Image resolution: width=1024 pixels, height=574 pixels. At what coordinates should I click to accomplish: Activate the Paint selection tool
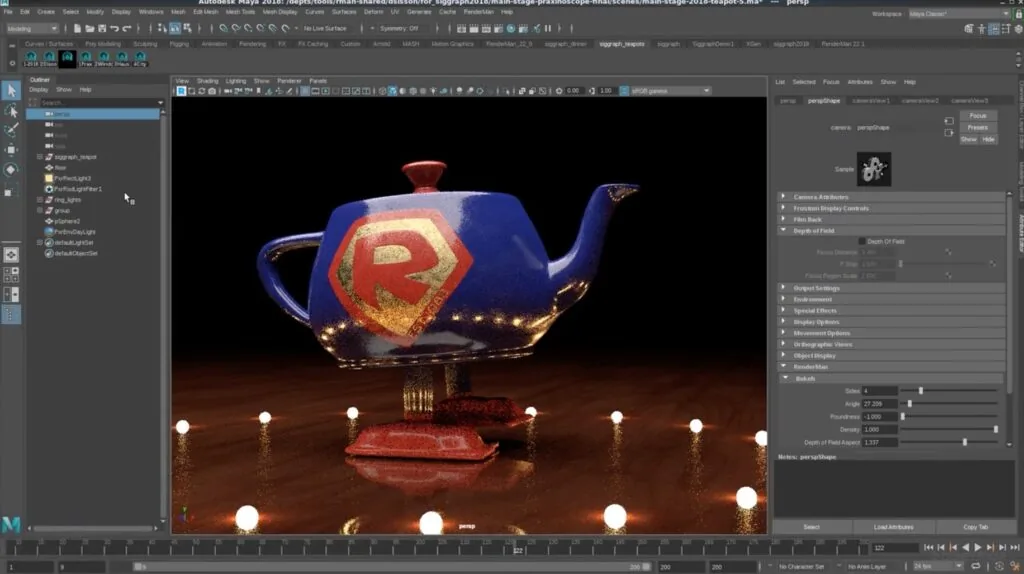[11, 131]
